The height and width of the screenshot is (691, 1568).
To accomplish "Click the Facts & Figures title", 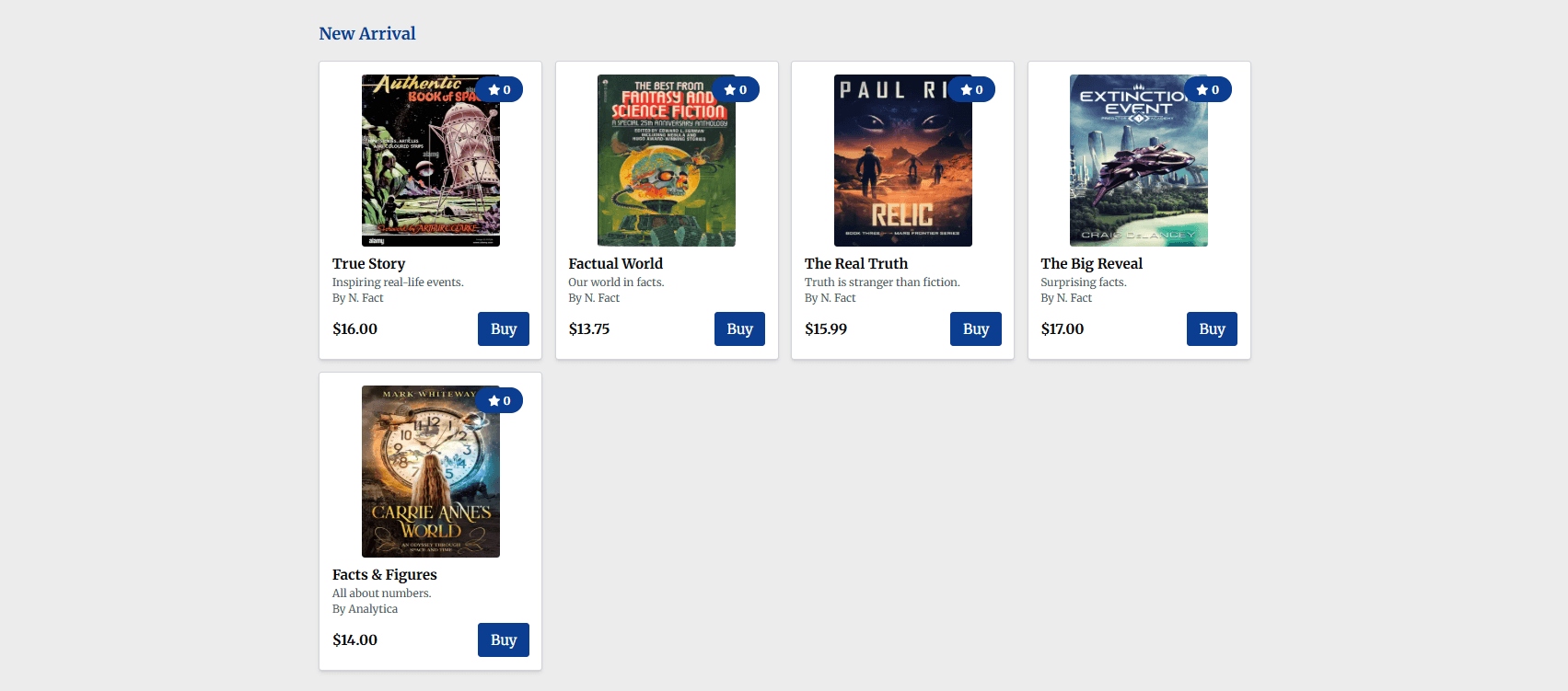I will pyautogui.click(x=384, y=574).
